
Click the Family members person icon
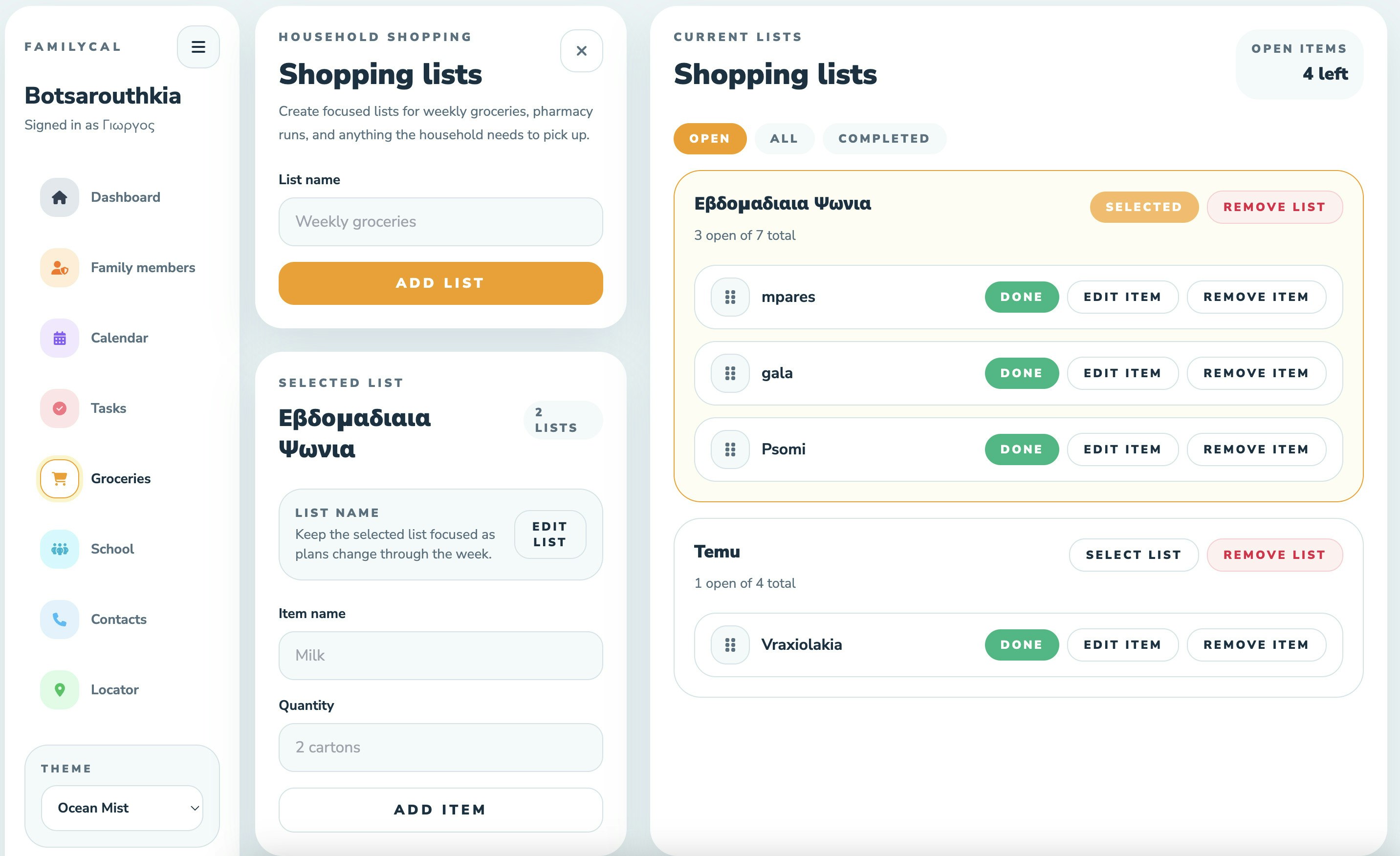click(x=59, y=268)
